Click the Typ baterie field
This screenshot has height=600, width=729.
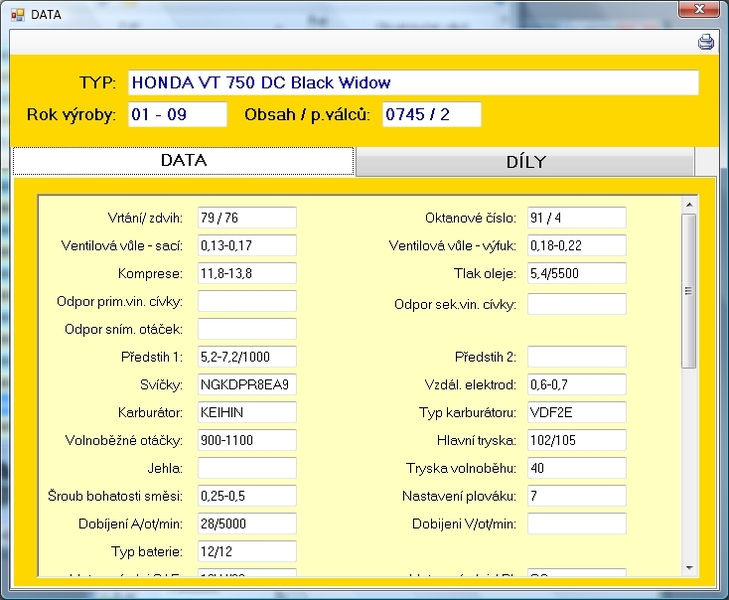(247, 552)
